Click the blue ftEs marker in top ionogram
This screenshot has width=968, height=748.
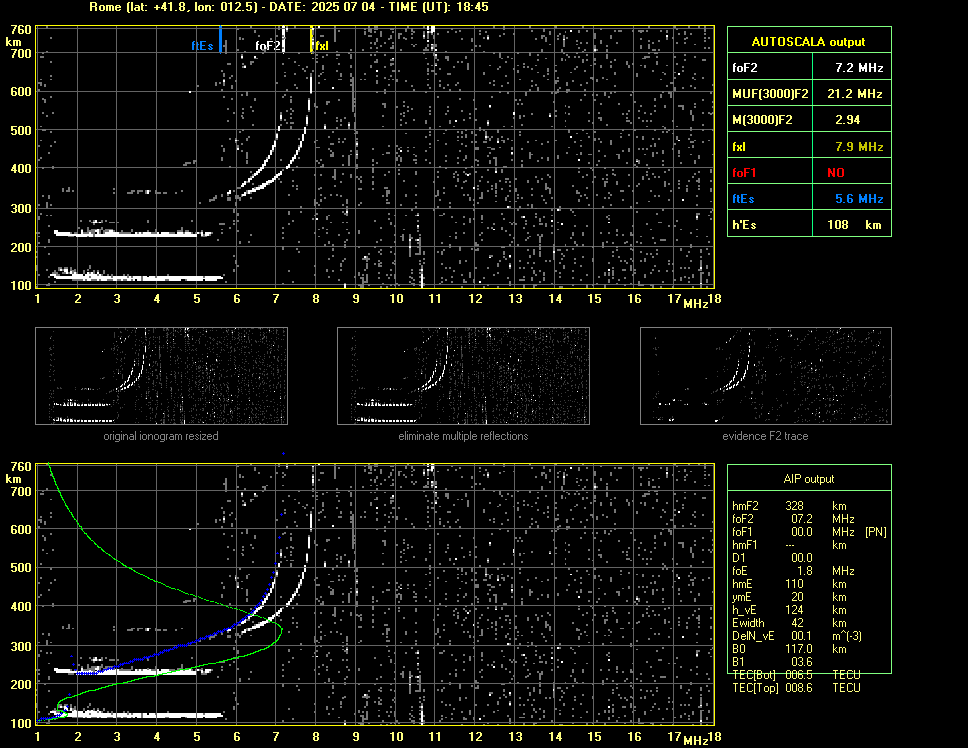220,39
